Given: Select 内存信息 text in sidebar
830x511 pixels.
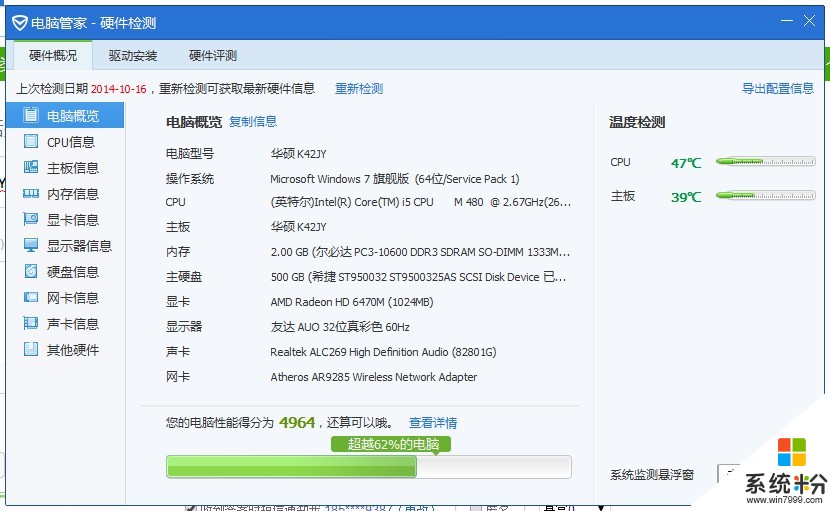Looking at the screenshot, I should tap(73, 194).
